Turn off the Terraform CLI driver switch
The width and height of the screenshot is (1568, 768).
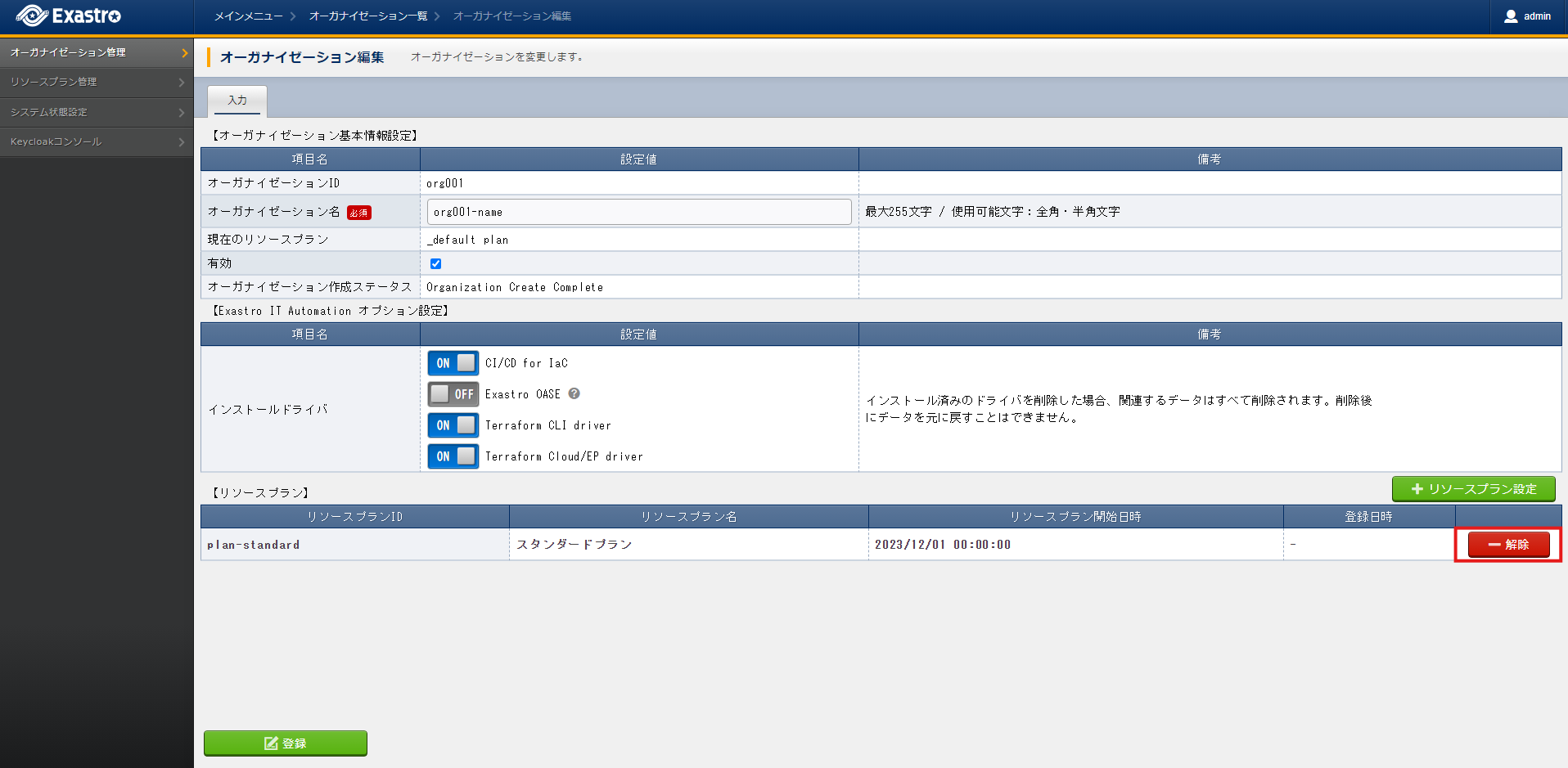tap(453, 425)
